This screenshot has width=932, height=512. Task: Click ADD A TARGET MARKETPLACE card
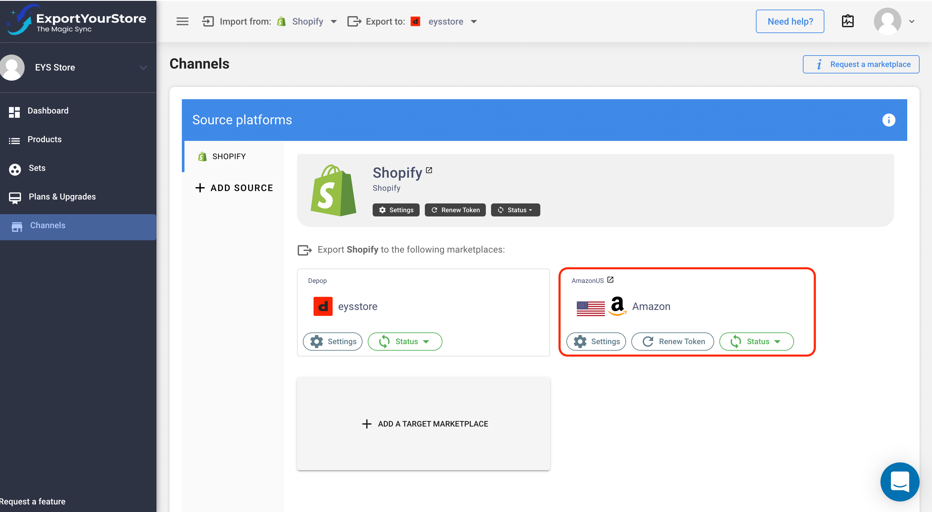point(424,423)
